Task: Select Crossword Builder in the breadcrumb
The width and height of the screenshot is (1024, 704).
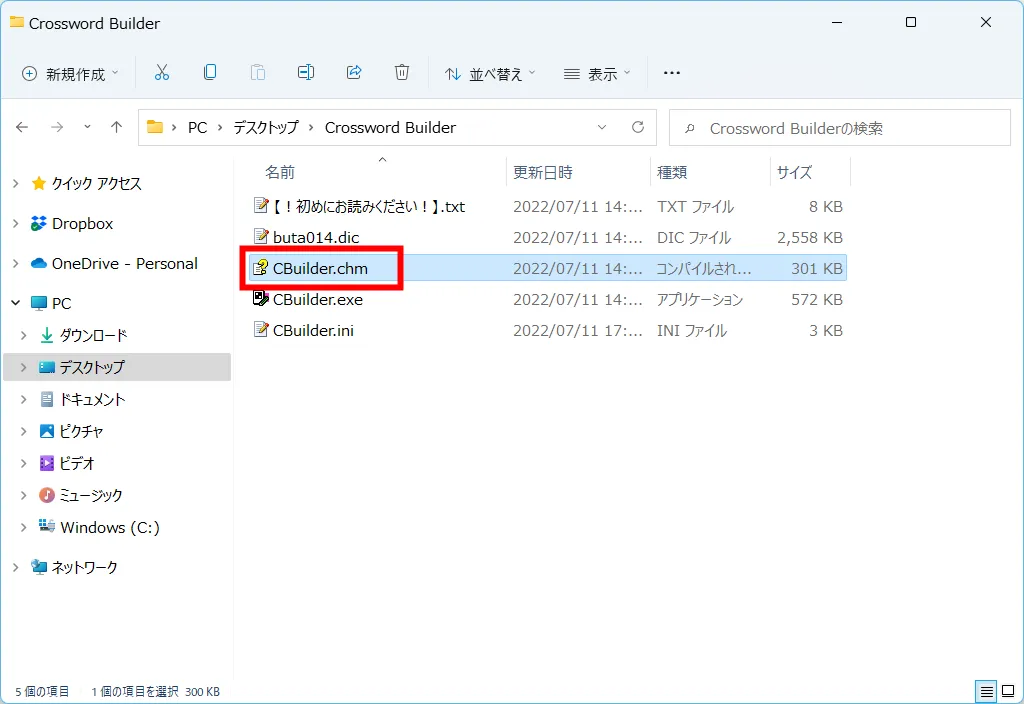Action: coord(391,128)
